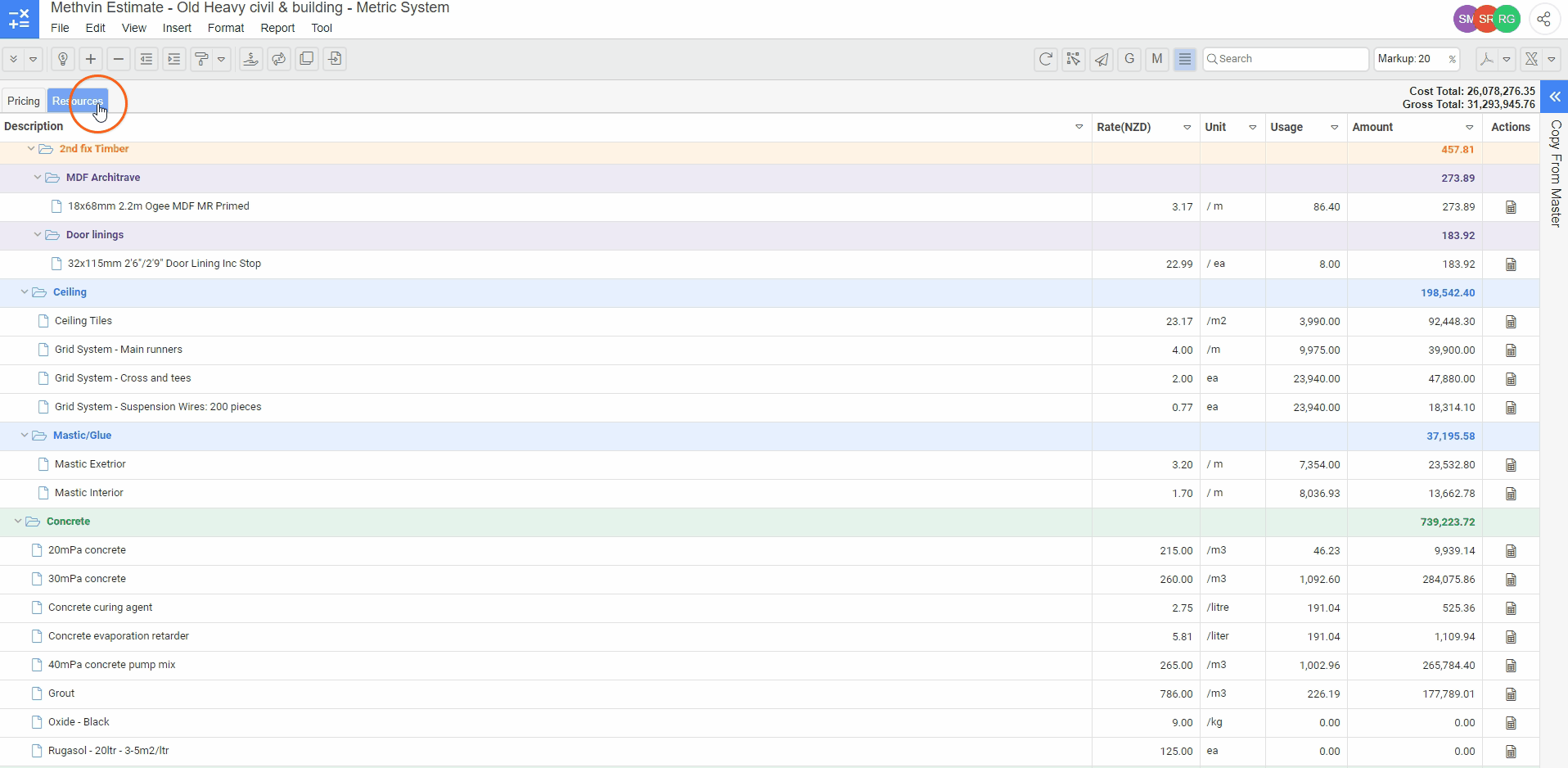
Task: Open the Report menu
Action: click(277, 28)
